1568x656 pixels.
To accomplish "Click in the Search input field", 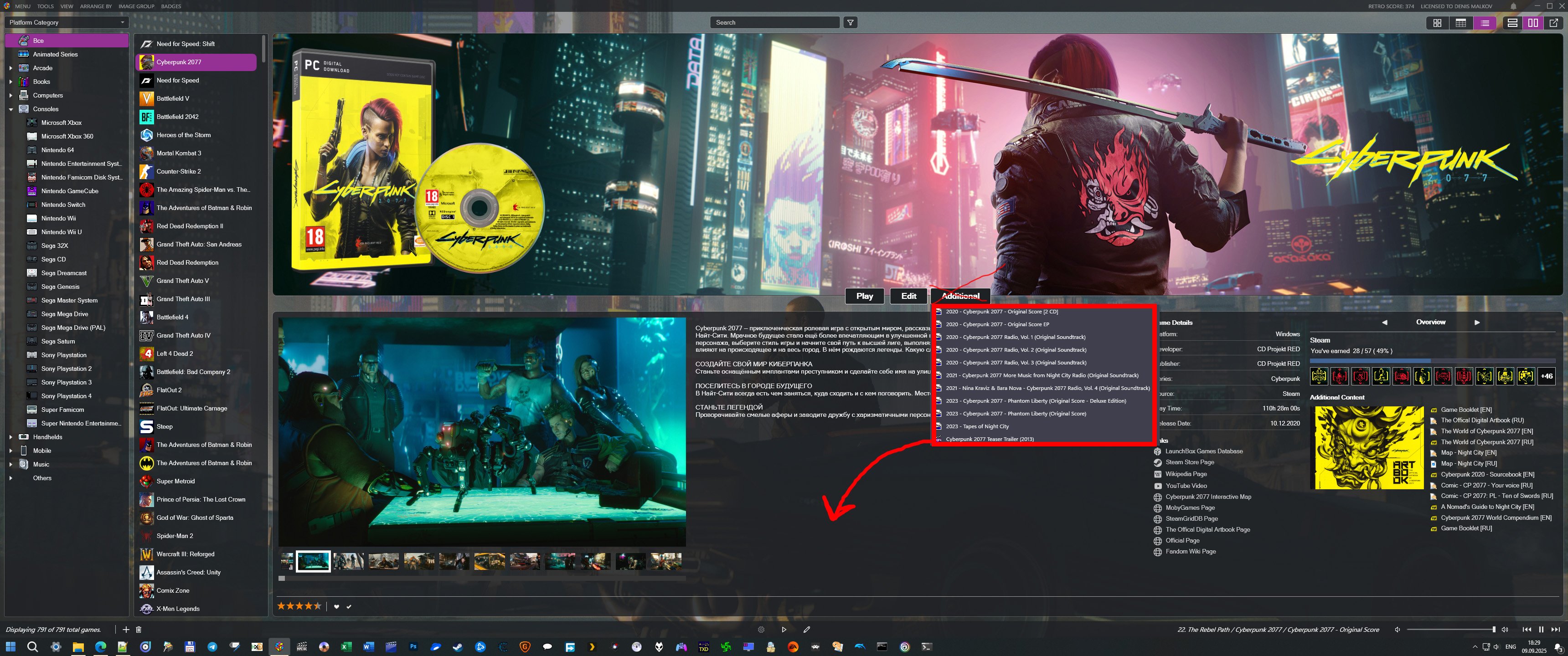I will (x=774, y=22).
